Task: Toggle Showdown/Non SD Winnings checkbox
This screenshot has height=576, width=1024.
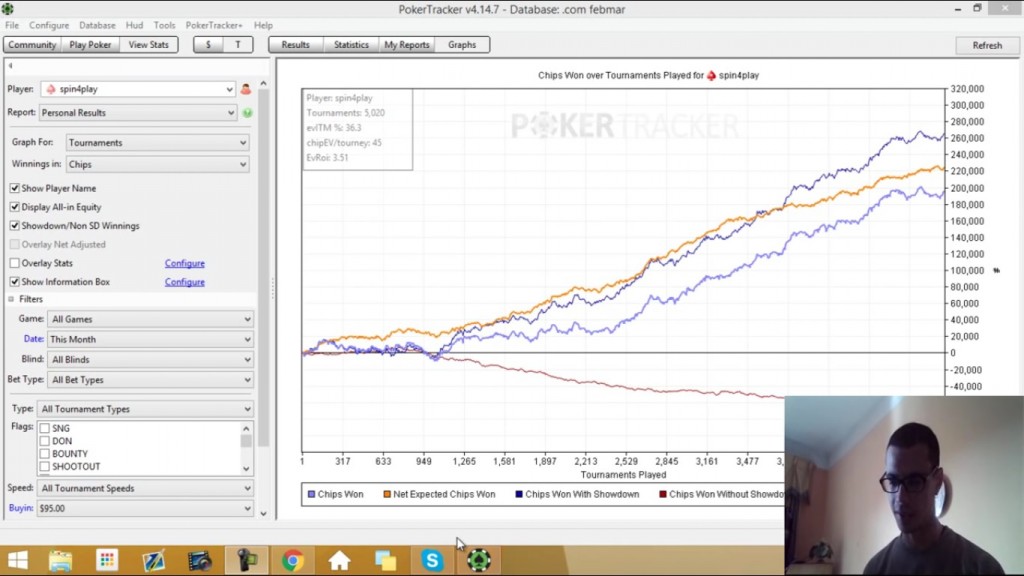Action: coord(14,226)
